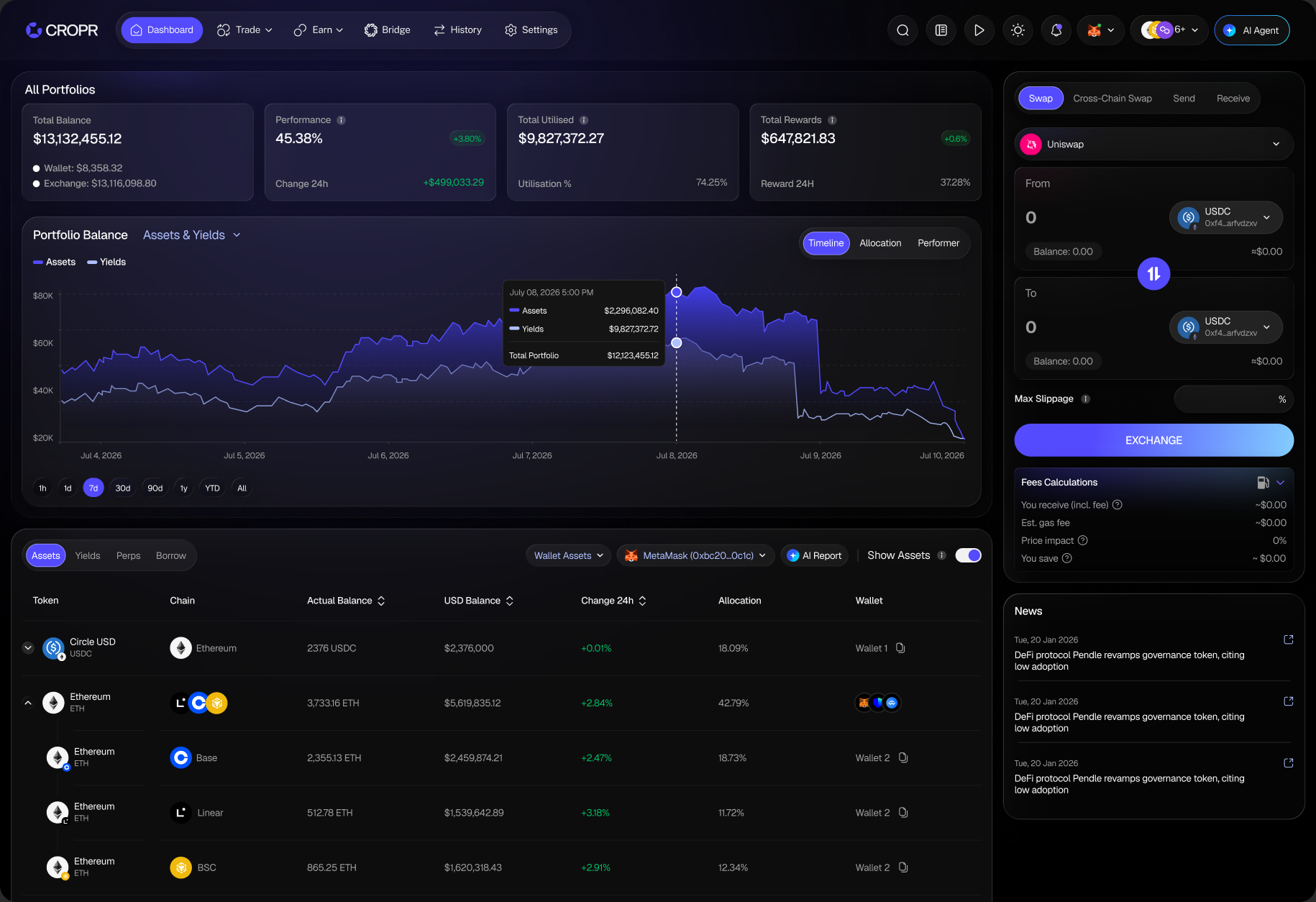Click the Price impact help icon
The width and height of the screenshot is (1316, 902).
1082,540
